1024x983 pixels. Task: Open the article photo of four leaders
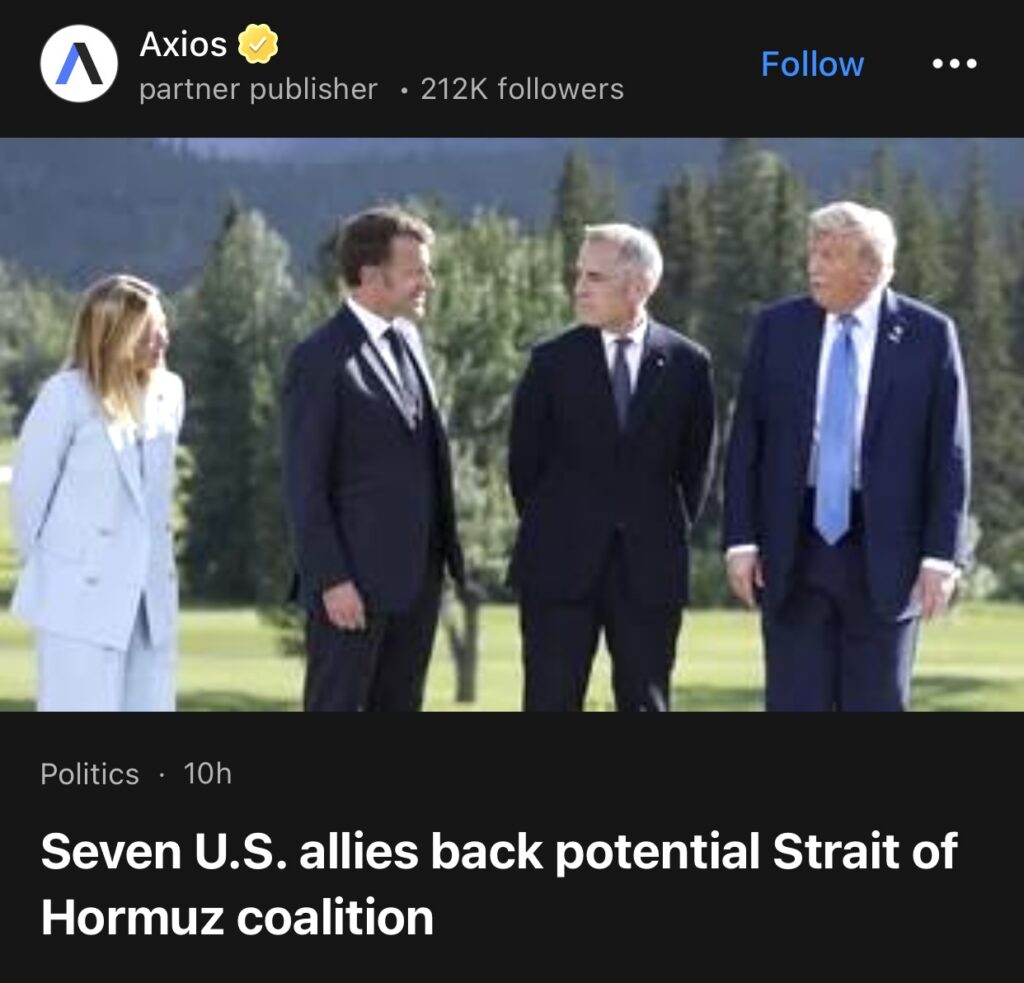[x=512, y=424]
